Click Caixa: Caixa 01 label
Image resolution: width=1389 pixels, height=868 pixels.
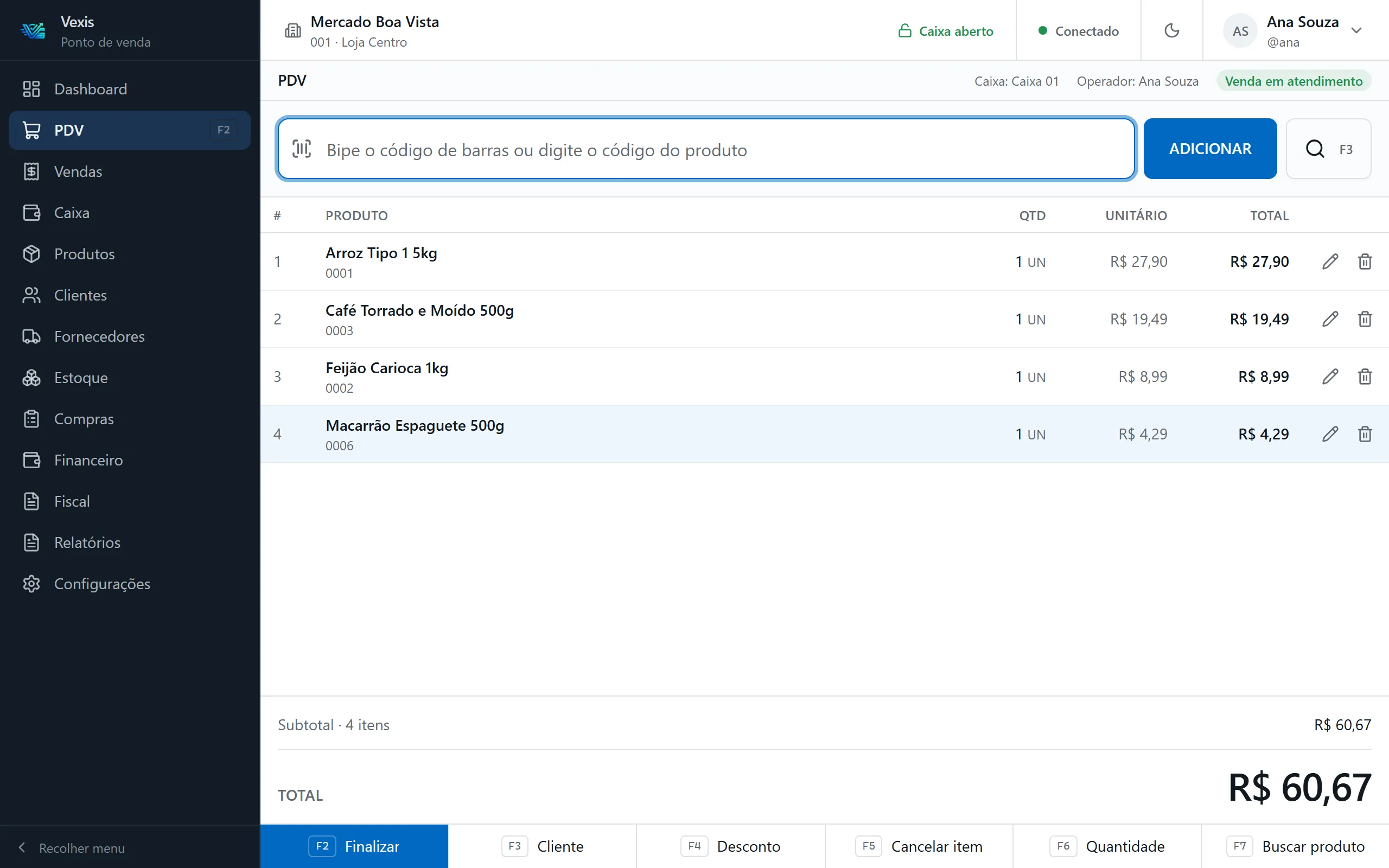click(x=1016, y=81)
